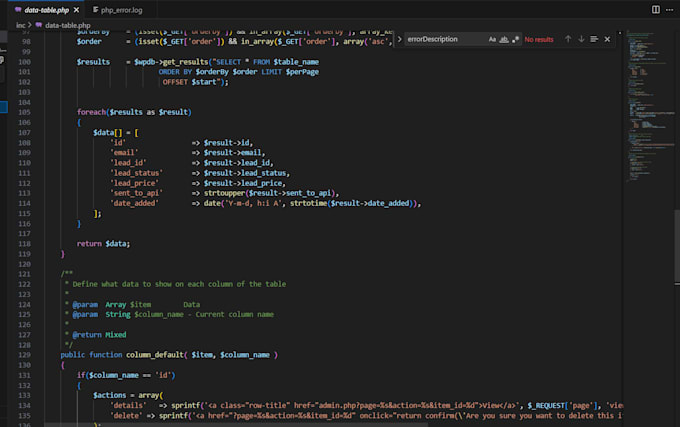Click the 'lead_price' array key
The image size is (680, 427).
click(134, 183)
